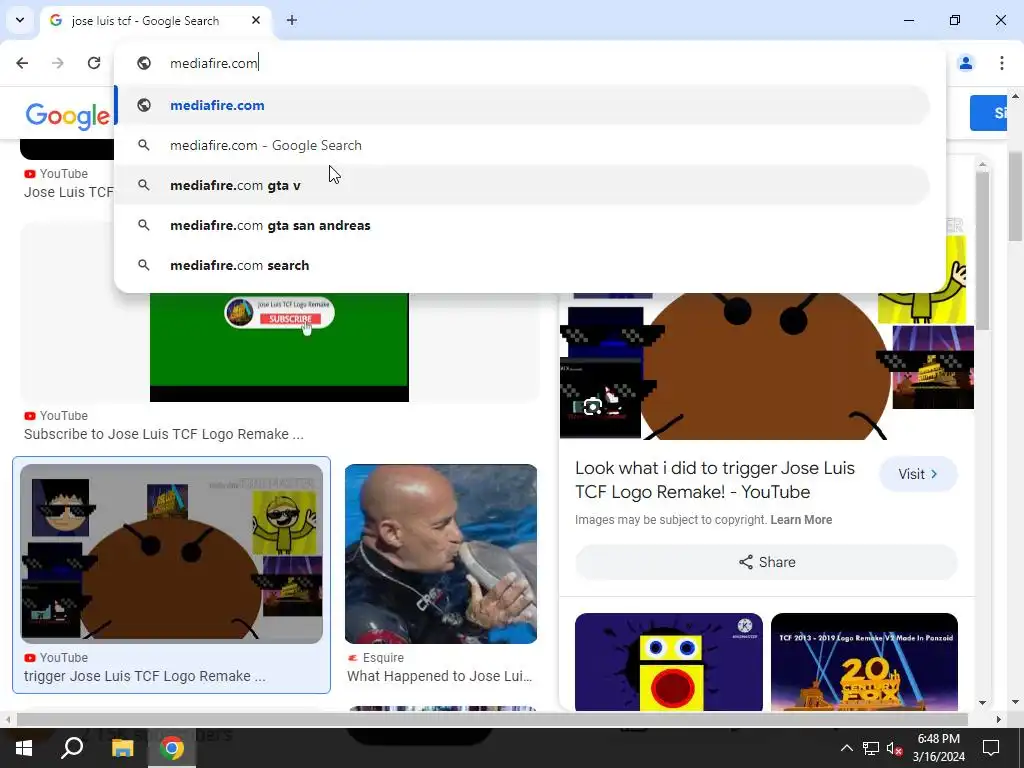Image resolution: width=1024 pixels, height=768 pixels.
Task: Click the muted volume tray icon
Action: coord(894,748)
